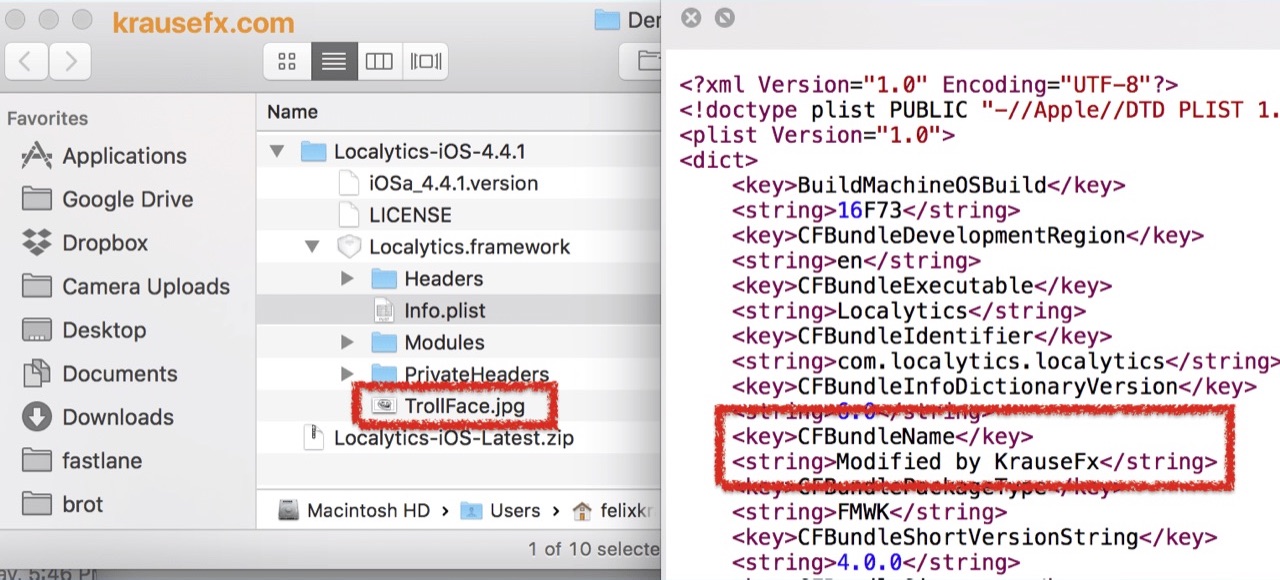
Task: Select the TrollFace.jpg file
Action: [x=463, y=405]
